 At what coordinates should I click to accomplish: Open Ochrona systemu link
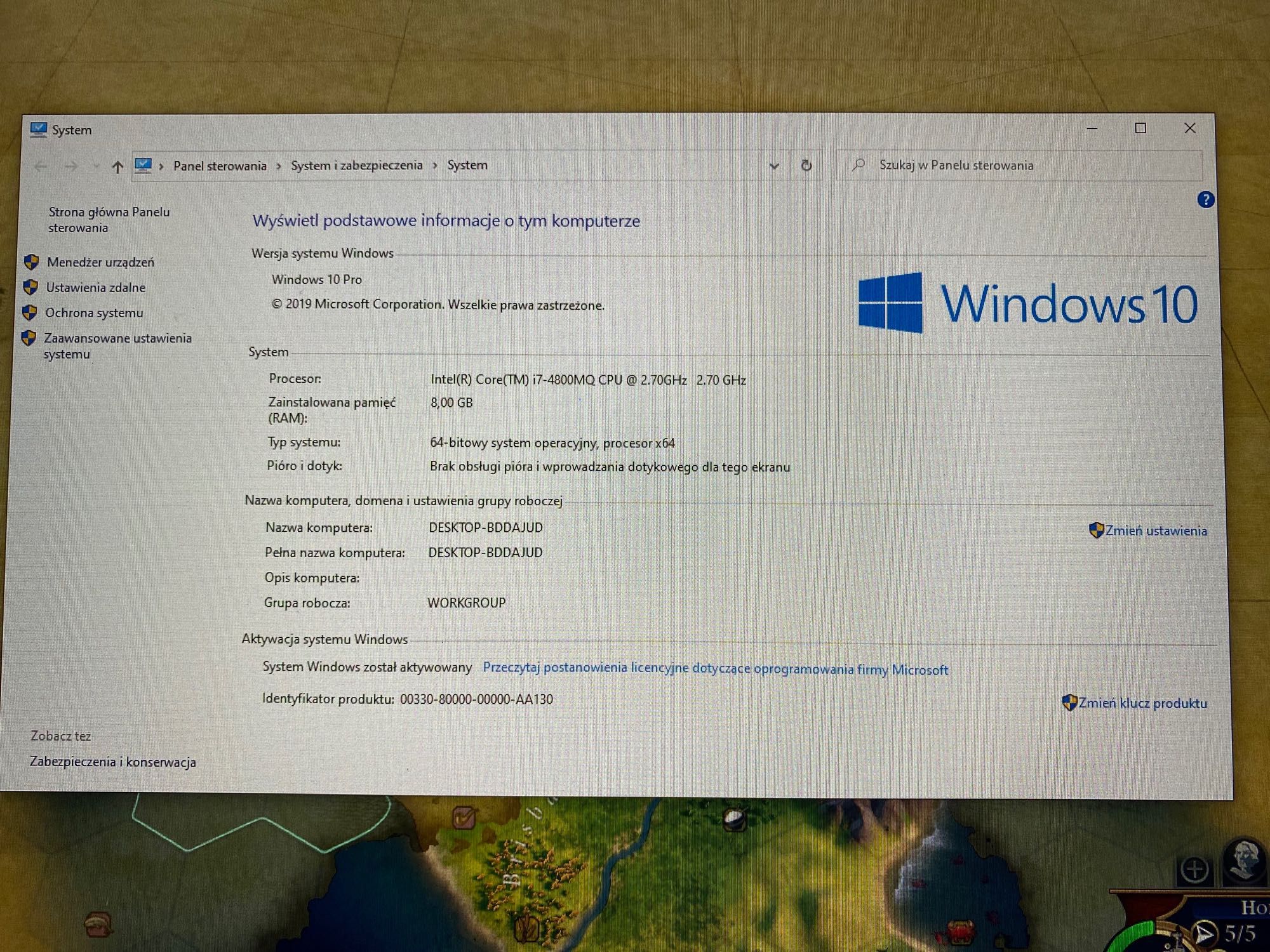94,313
